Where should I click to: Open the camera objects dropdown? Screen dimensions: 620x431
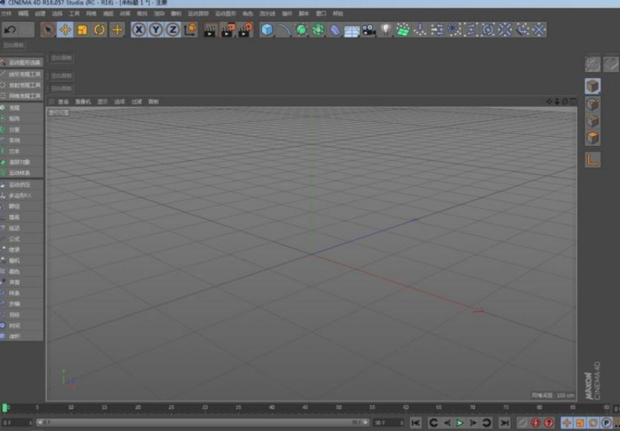tap(369, 30)
